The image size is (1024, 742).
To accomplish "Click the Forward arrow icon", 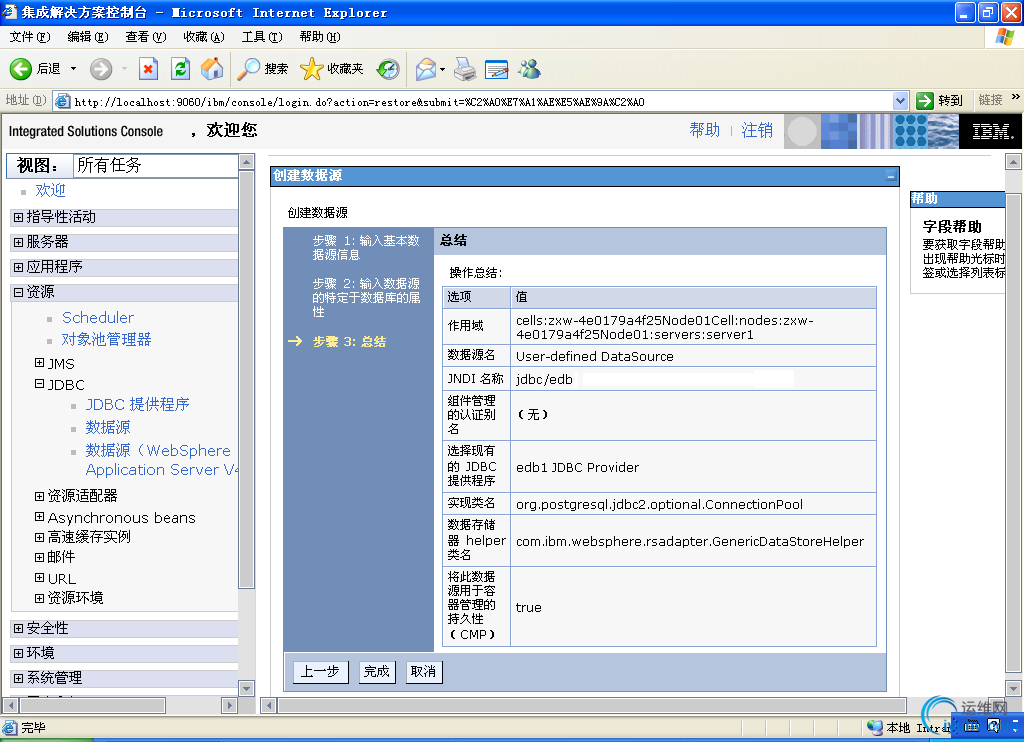I will 101,69.
